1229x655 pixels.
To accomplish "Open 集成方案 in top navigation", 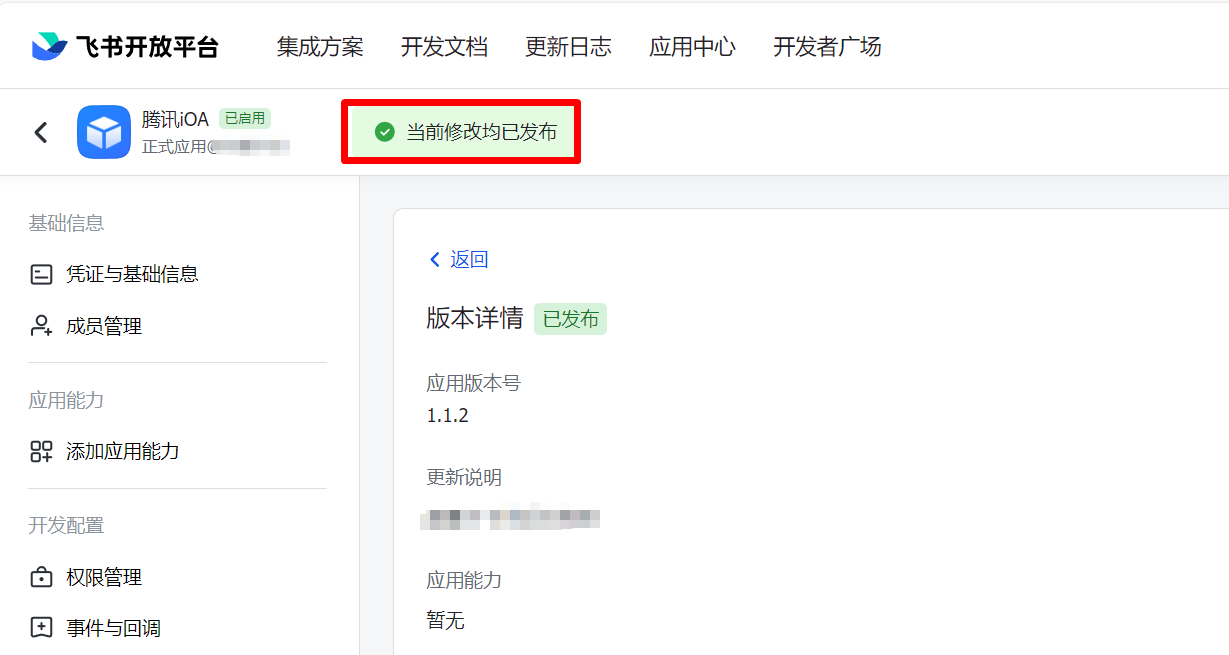I will (320, 47).
